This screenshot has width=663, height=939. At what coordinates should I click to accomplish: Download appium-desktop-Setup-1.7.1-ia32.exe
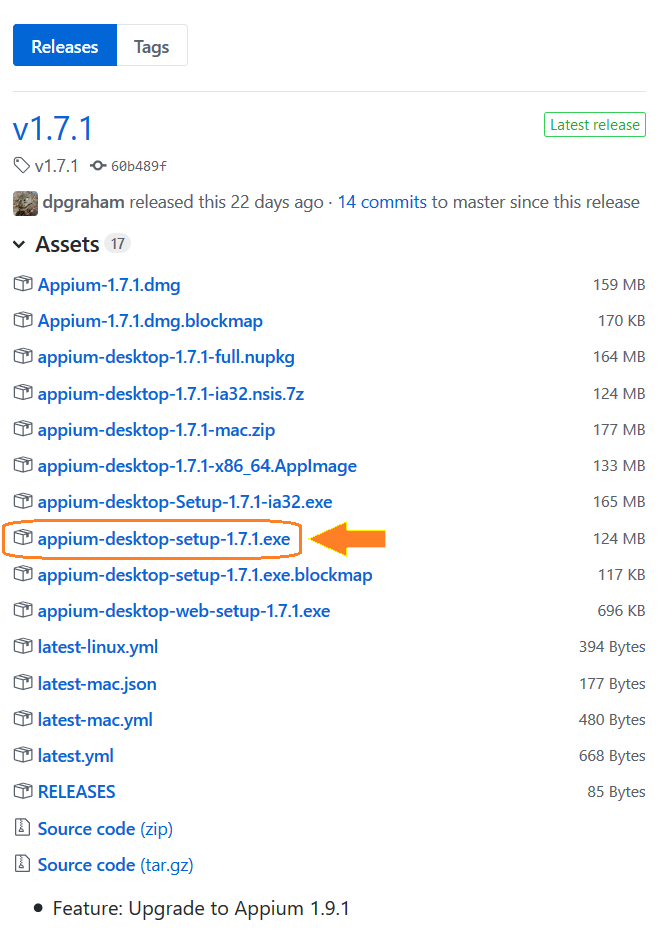pos(185,502)
